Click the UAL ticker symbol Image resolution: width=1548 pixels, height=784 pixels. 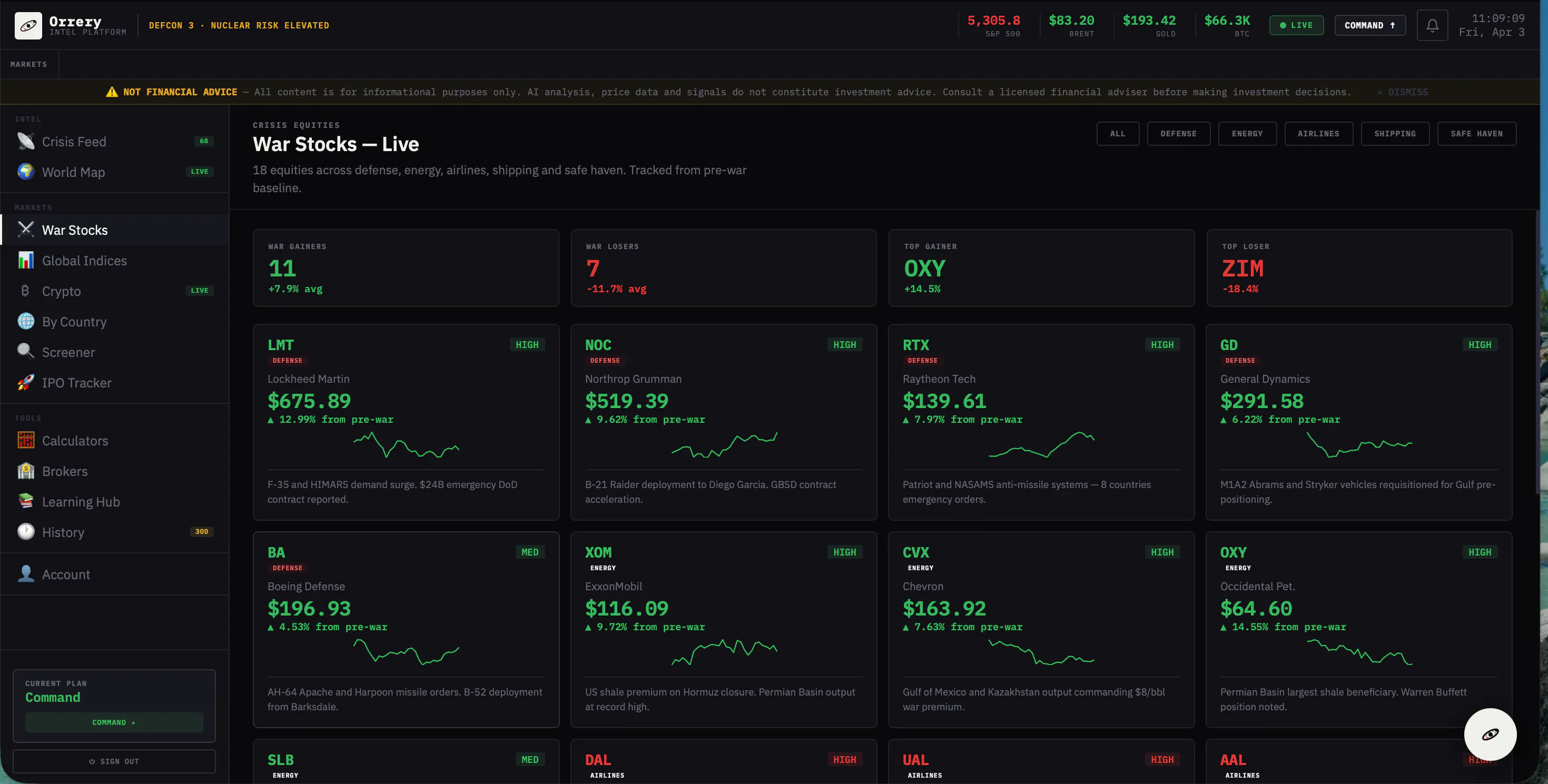click(x=915, y=760)
